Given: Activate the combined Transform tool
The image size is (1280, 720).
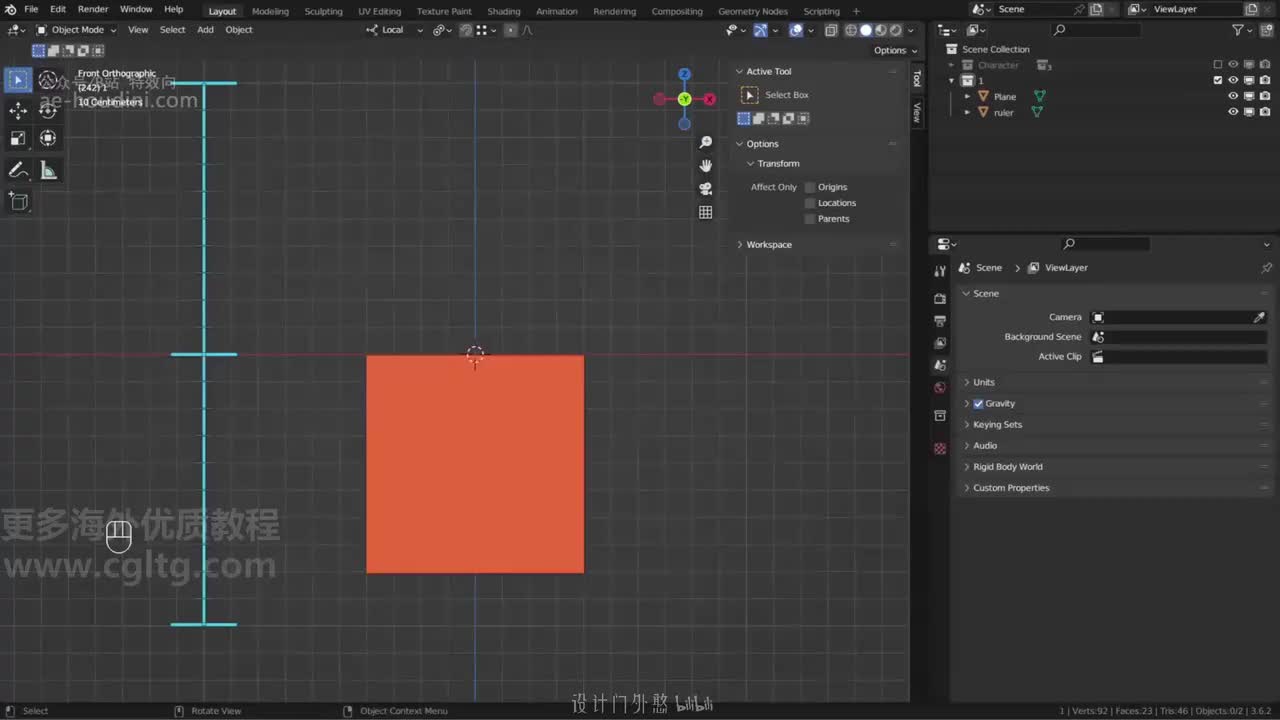Looking at the screenshot, I should point(48,138).
